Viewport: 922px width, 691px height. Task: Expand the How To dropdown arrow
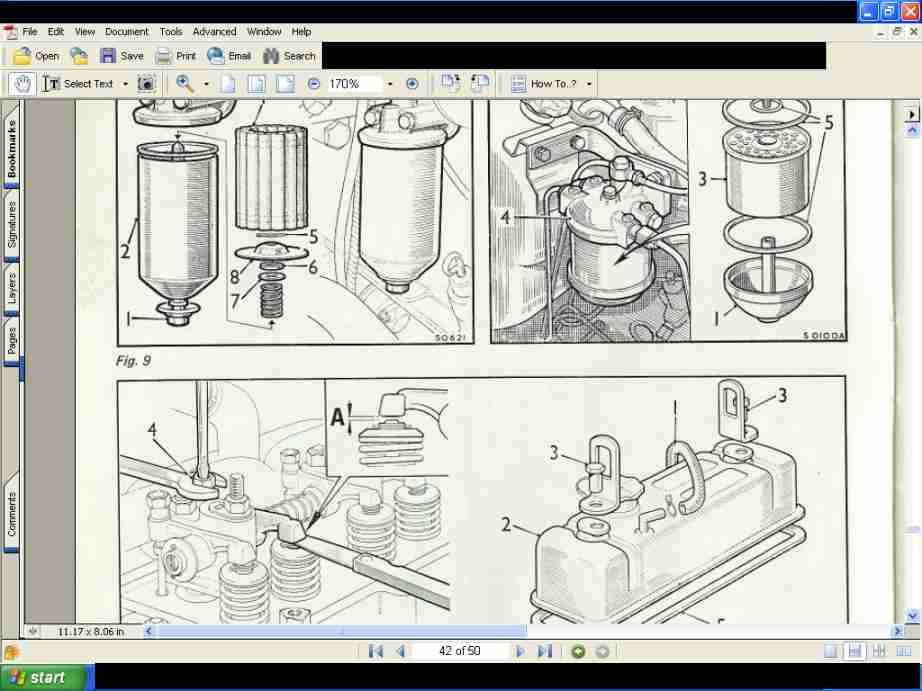(589, 84)
